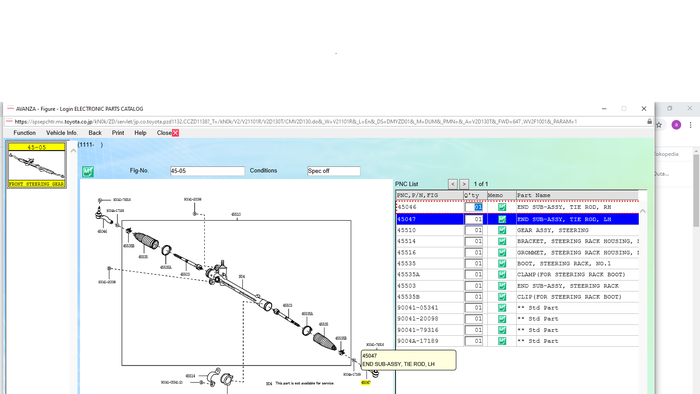700x394 pixels.
Task: Click the Q'ty column header
Action: pos(475,195)
